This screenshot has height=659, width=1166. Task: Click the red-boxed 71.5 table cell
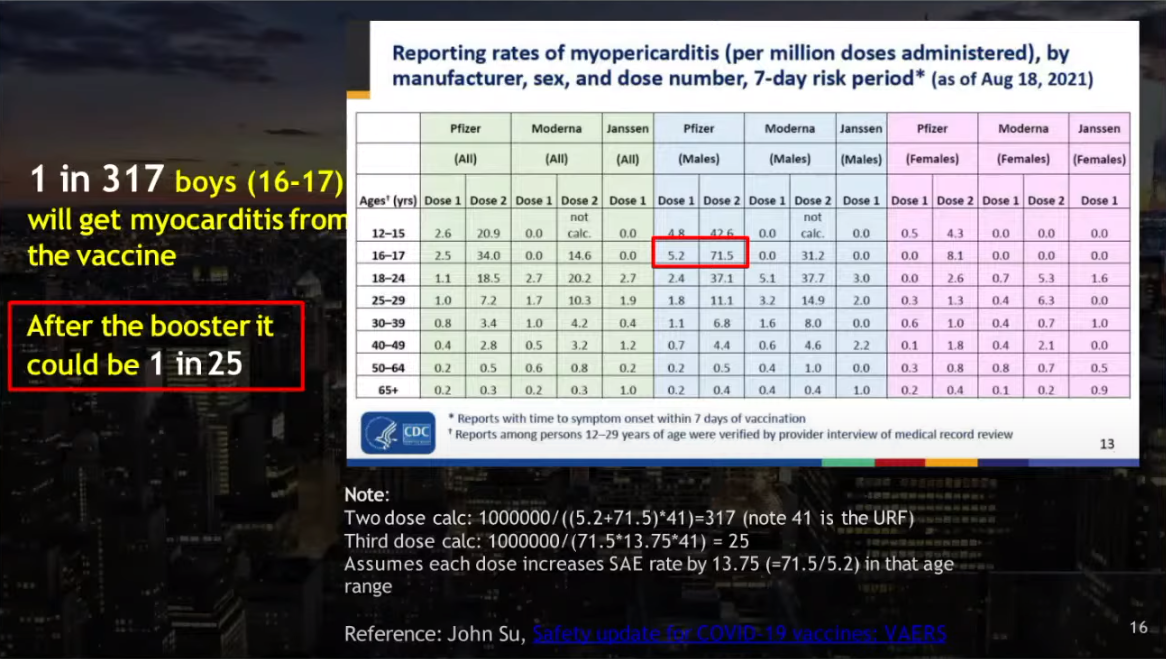click(x=722, y=255)
